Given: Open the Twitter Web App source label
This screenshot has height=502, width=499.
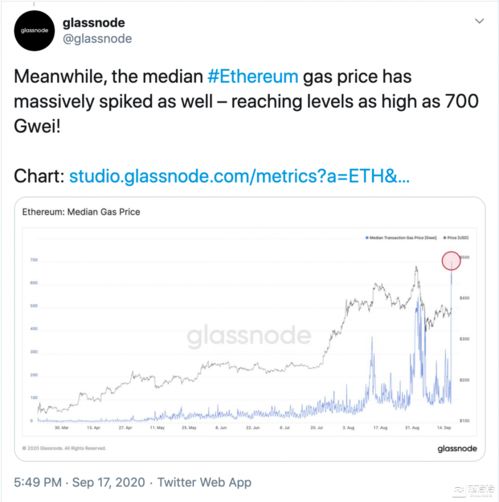Looking at the screenshot, I should (204, 482).
